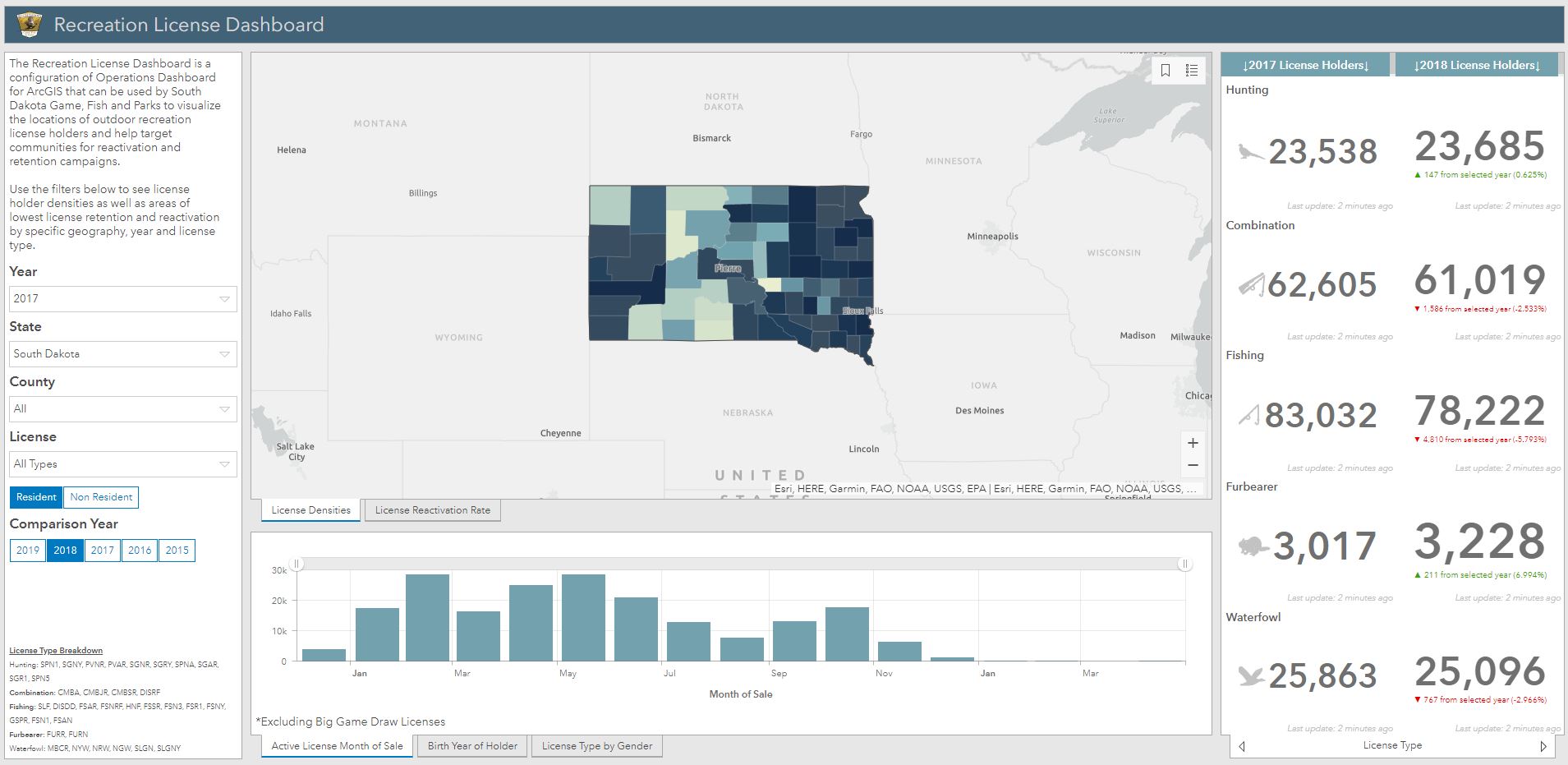Click the 2018 Waterfowl count 25,096
The width and height of the screenshot is (1568, 765).
coord(1480,672)
